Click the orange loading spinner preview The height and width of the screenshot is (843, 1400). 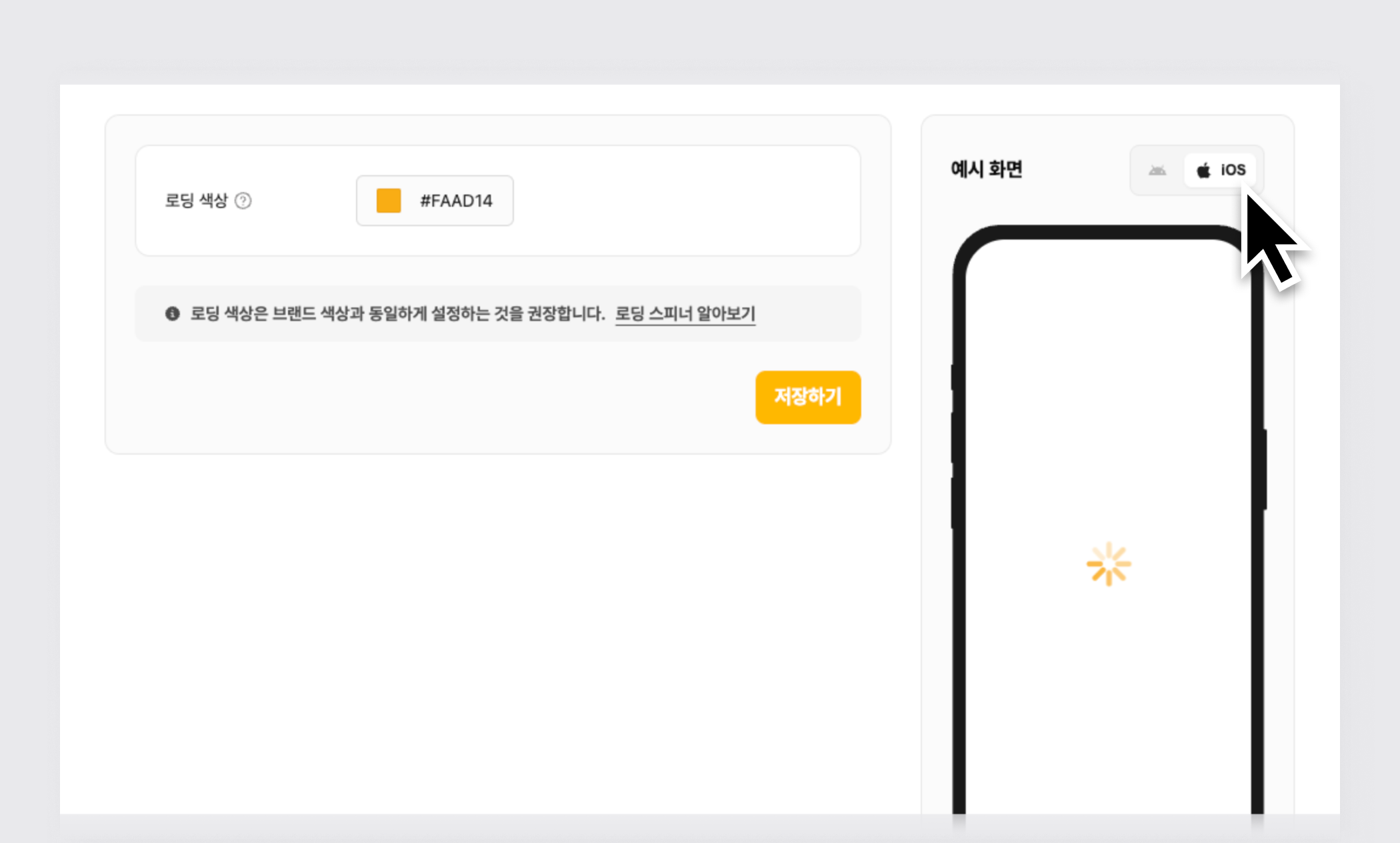(1109, 564)
